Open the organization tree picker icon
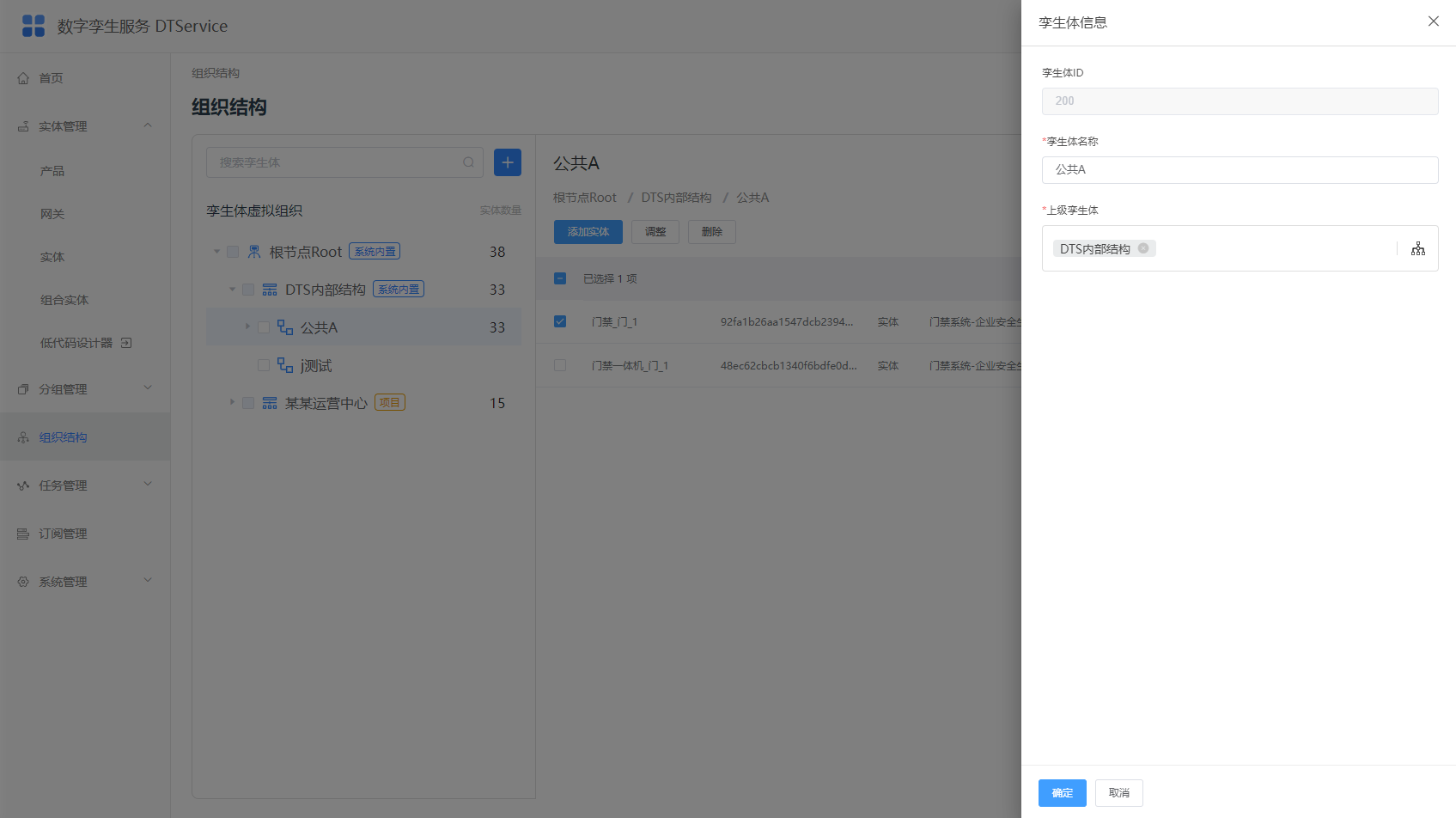This screenshot has height=818, width=1456. [x=1418, y=248]
